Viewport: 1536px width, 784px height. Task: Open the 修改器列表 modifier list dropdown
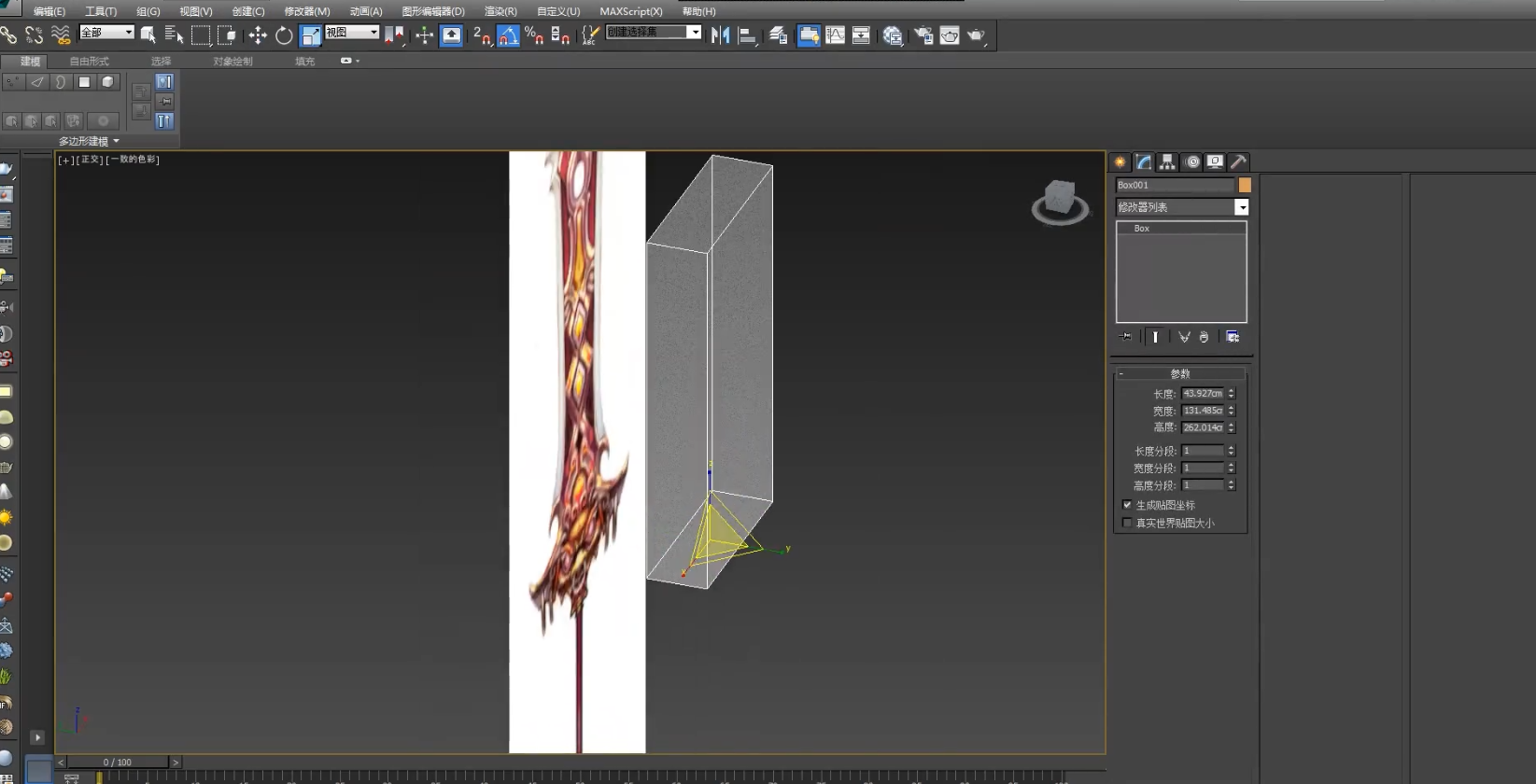(x=1182, y=207)
